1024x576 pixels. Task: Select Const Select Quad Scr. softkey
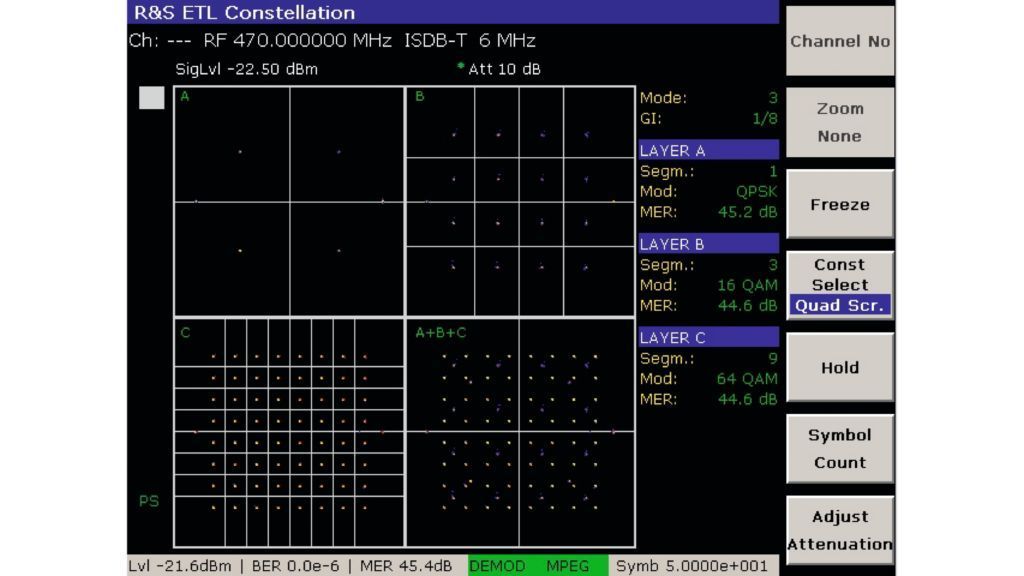pos(839,285)
